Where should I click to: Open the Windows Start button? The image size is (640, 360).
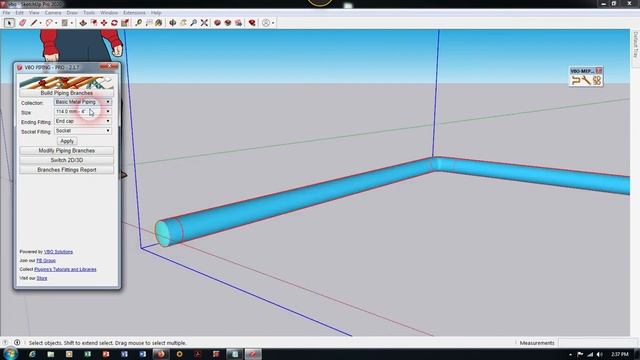click(x=10, y=354)
